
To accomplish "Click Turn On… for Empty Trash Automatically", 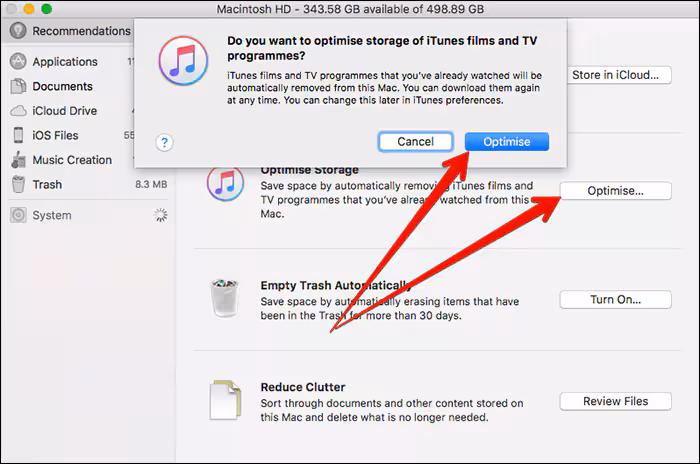I will point(616,300).
